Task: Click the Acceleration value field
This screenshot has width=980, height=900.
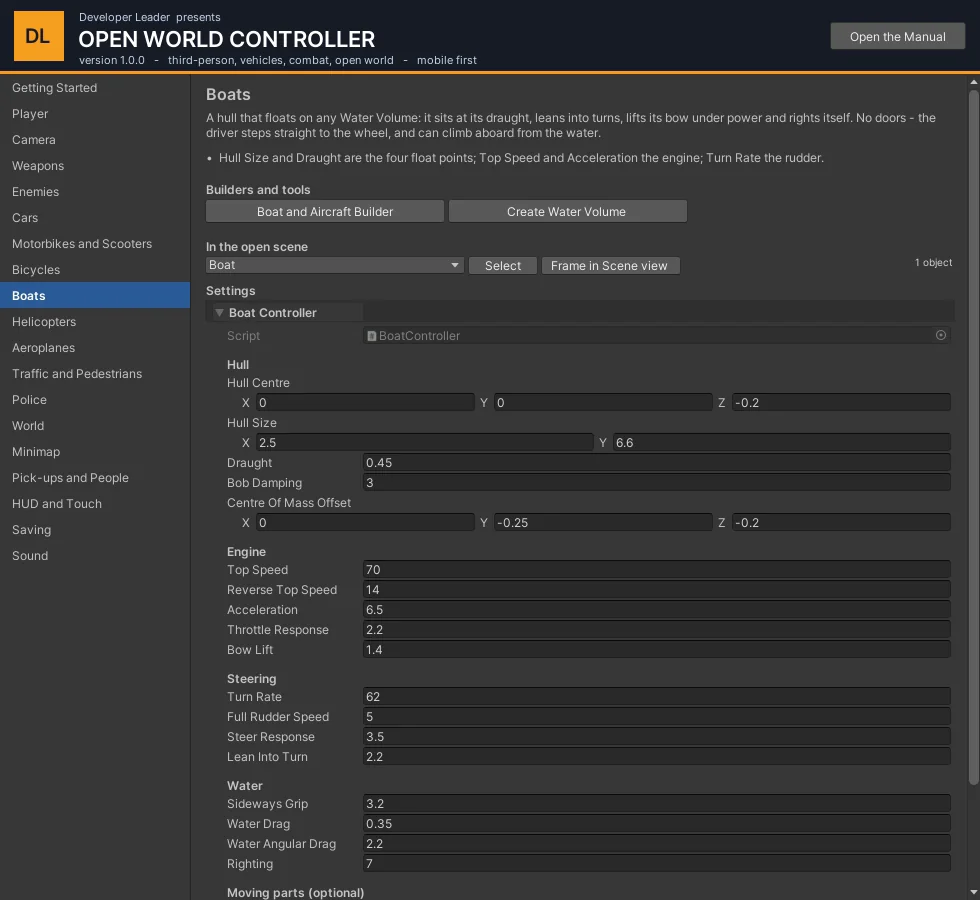Action: 656,609
